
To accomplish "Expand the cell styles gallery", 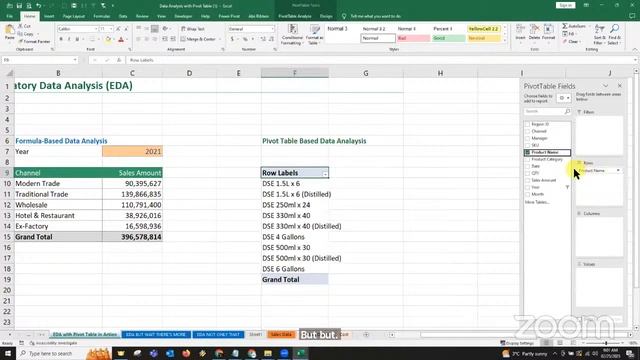I will tap(505, 41).
